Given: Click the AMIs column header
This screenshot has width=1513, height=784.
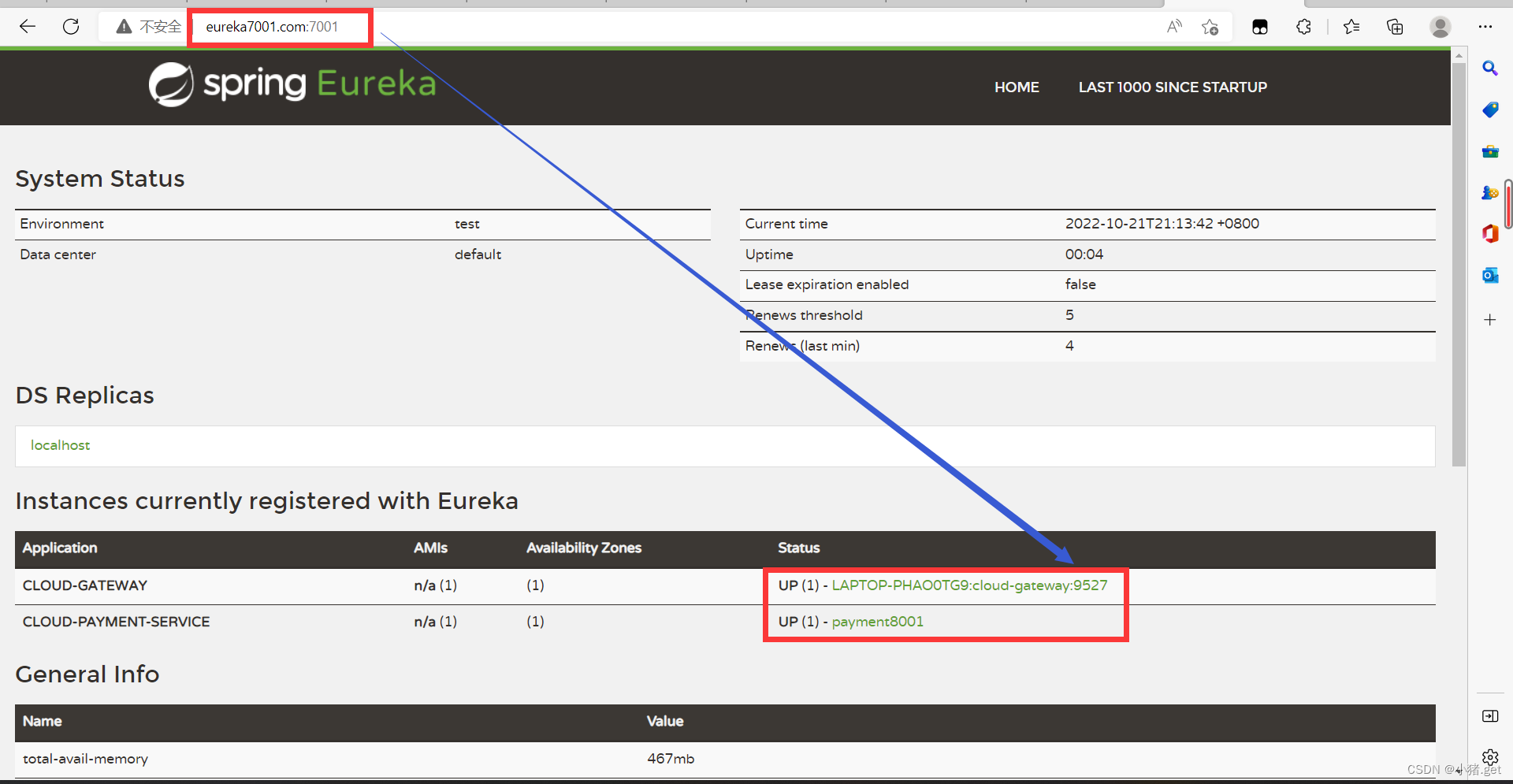Looking at the screenshot, I should tap(430, 548).
